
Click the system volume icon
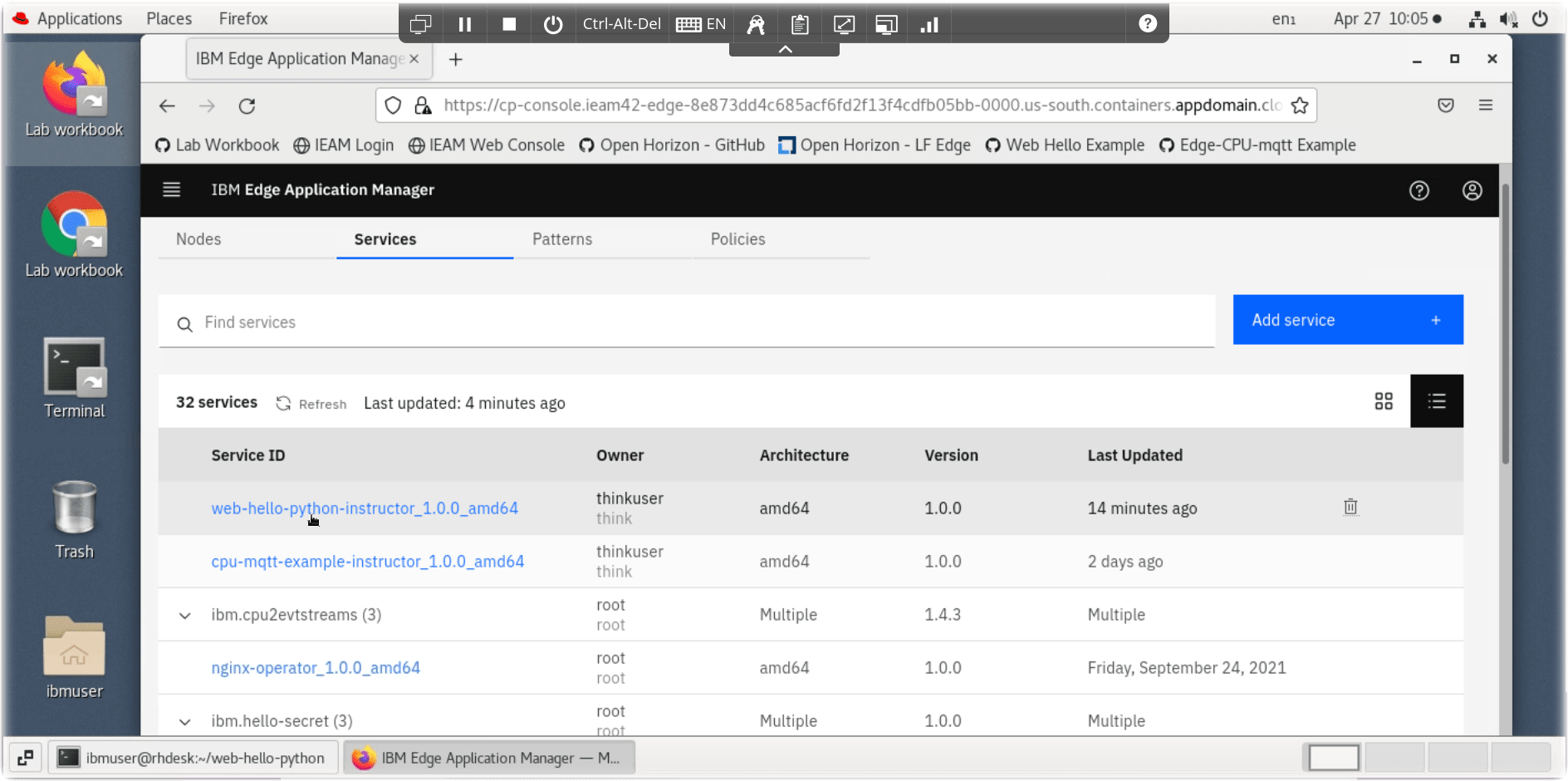(x=1509, y=19)
